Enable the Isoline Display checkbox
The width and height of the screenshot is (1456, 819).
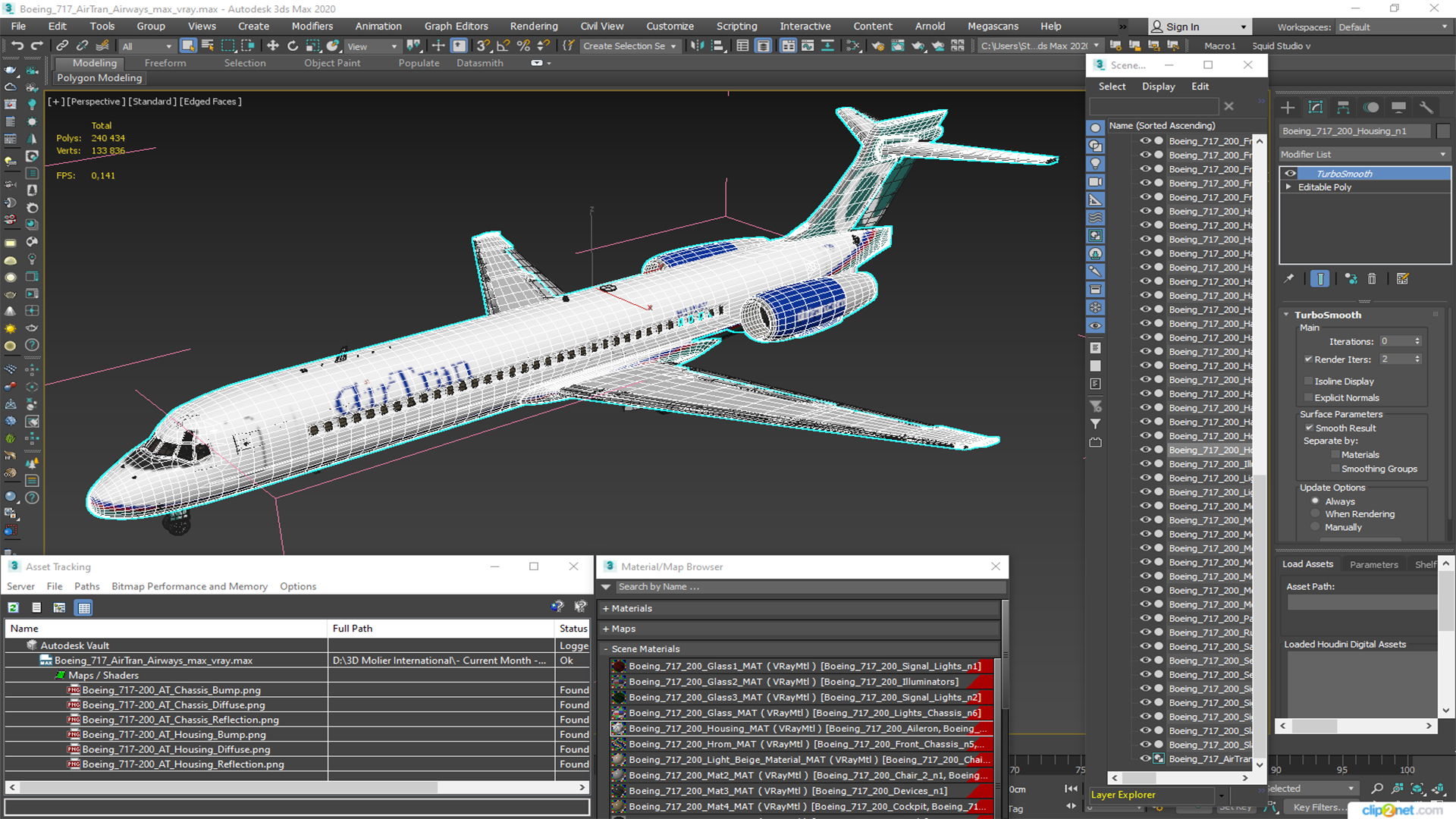pyautogui.click(x=1308, y=381)
